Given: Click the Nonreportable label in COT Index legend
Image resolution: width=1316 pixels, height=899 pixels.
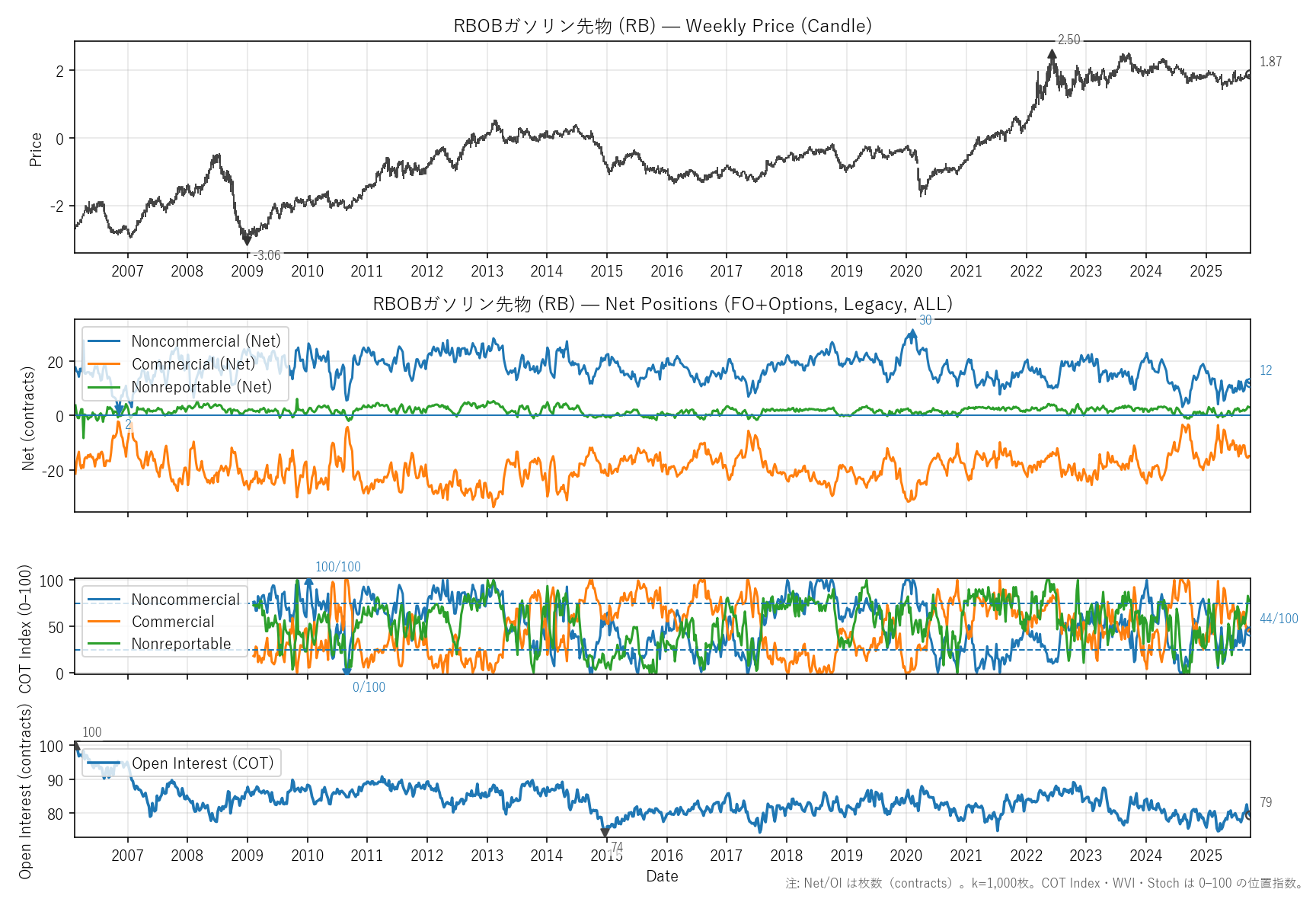Looking at the screenshot, I should coord(181,644).
